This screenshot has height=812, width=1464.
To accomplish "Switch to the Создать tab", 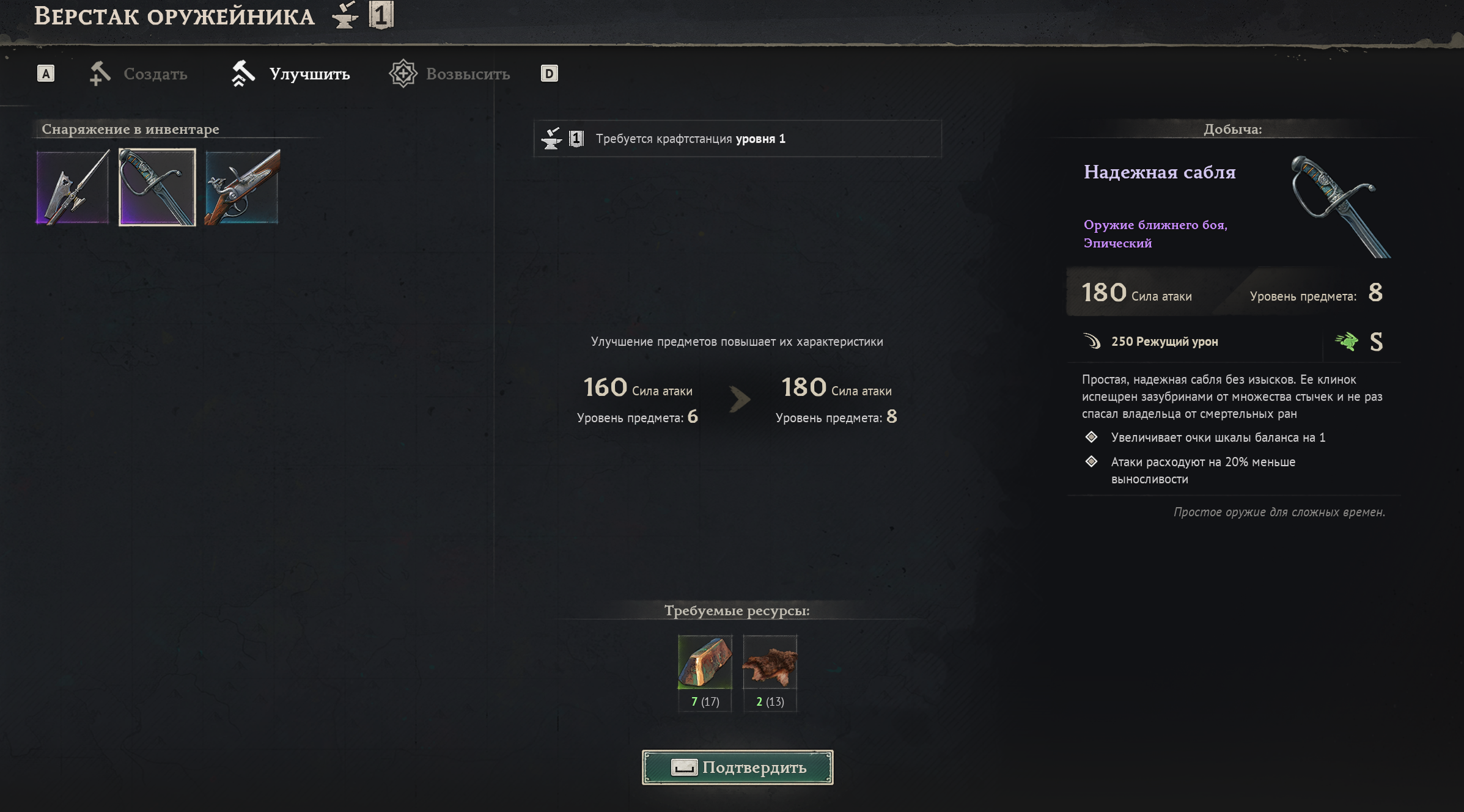I will click(138, 74).
